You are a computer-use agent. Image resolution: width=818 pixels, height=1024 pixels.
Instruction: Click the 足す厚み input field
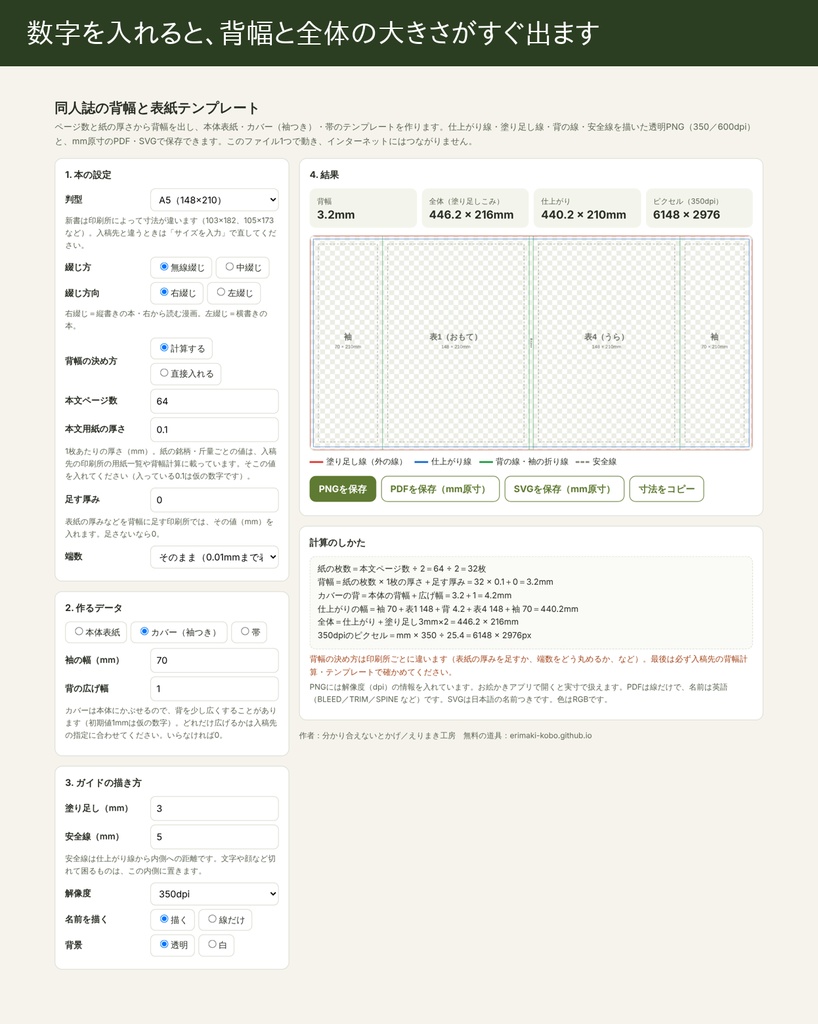pyautogui.click(x=214, y=500)
